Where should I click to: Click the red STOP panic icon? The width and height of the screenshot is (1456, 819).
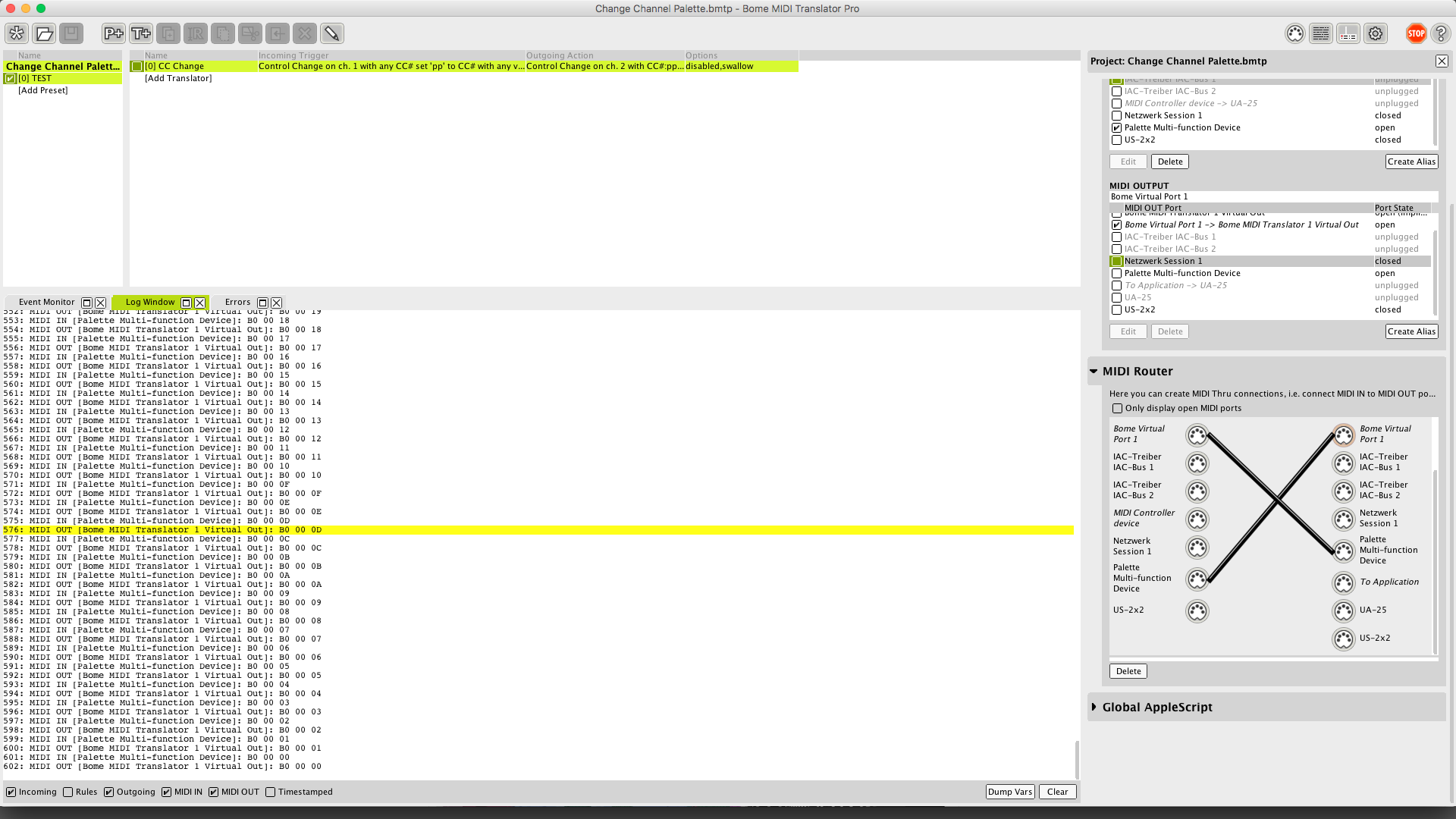(1416, 33)
